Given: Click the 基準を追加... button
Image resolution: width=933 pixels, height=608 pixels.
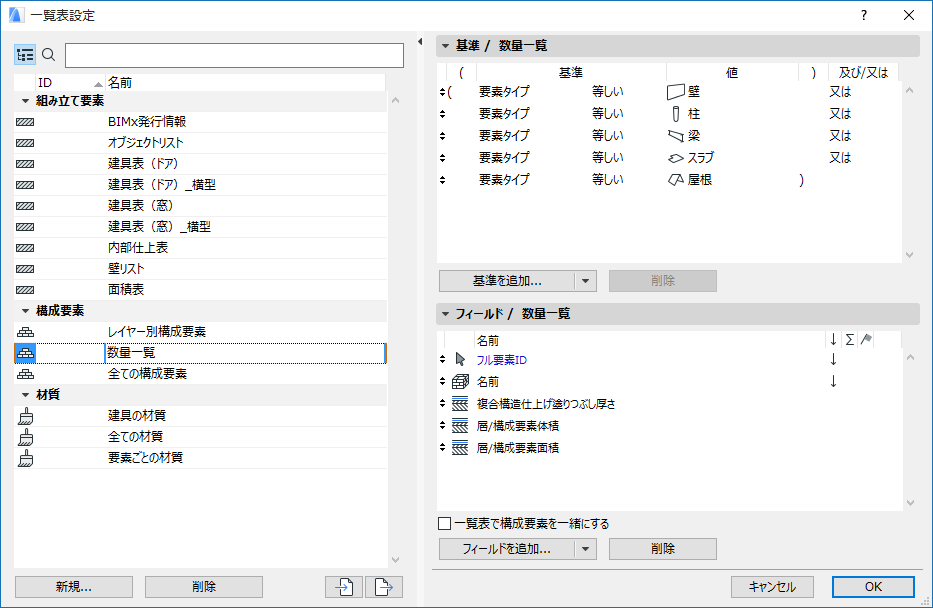Looking at the screenshot, I should coord(507,281).
